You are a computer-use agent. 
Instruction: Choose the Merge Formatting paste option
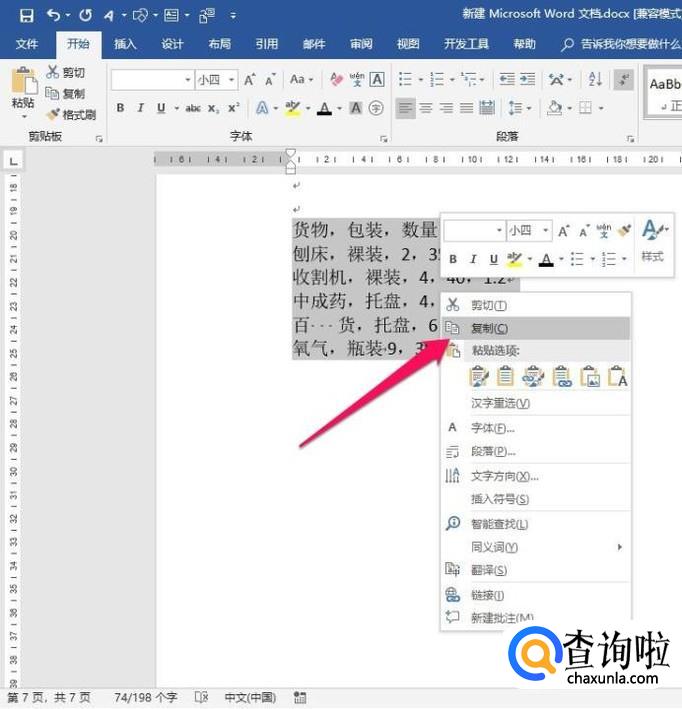pos(506,376)
